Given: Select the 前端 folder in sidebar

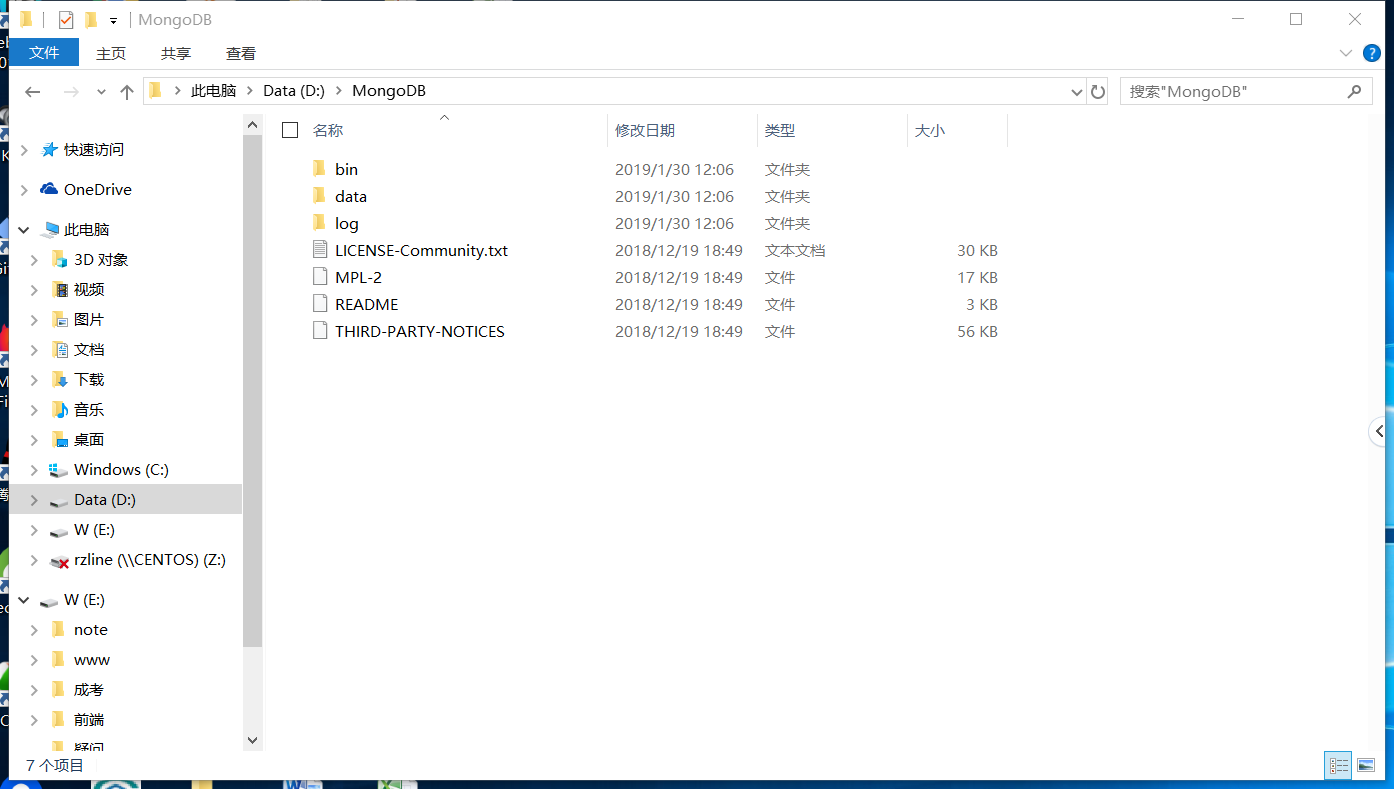Looking at the screenshot, I should (x=89, y=720).
